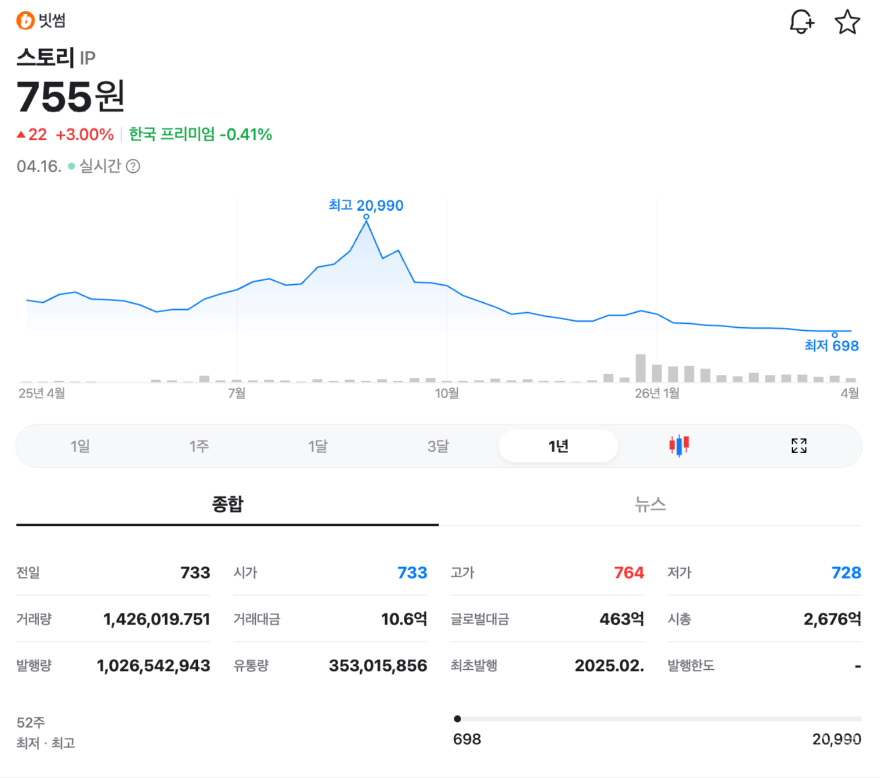
Task: Click the 26년 1월 axis label
Action: pos(657,393)
